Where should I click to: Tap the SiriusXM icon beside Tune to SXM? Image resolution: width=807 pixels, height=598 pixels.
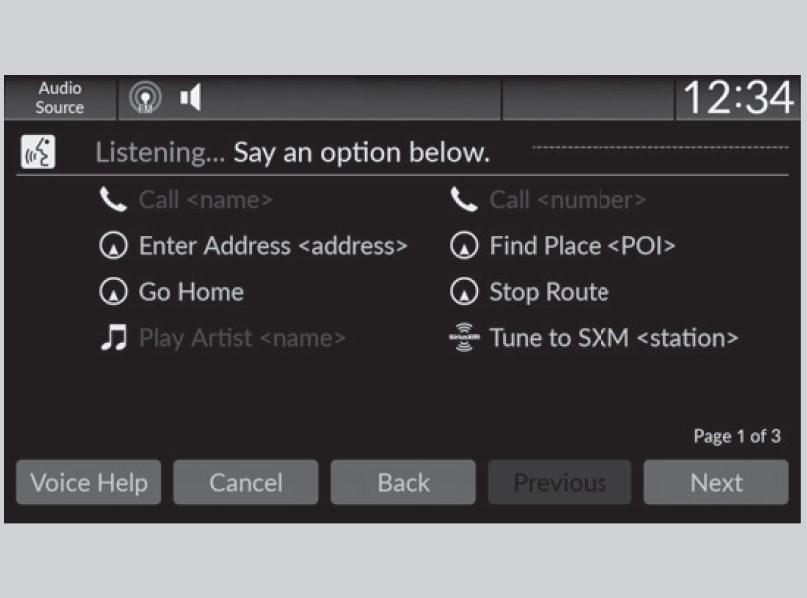(x=463, y=338)
